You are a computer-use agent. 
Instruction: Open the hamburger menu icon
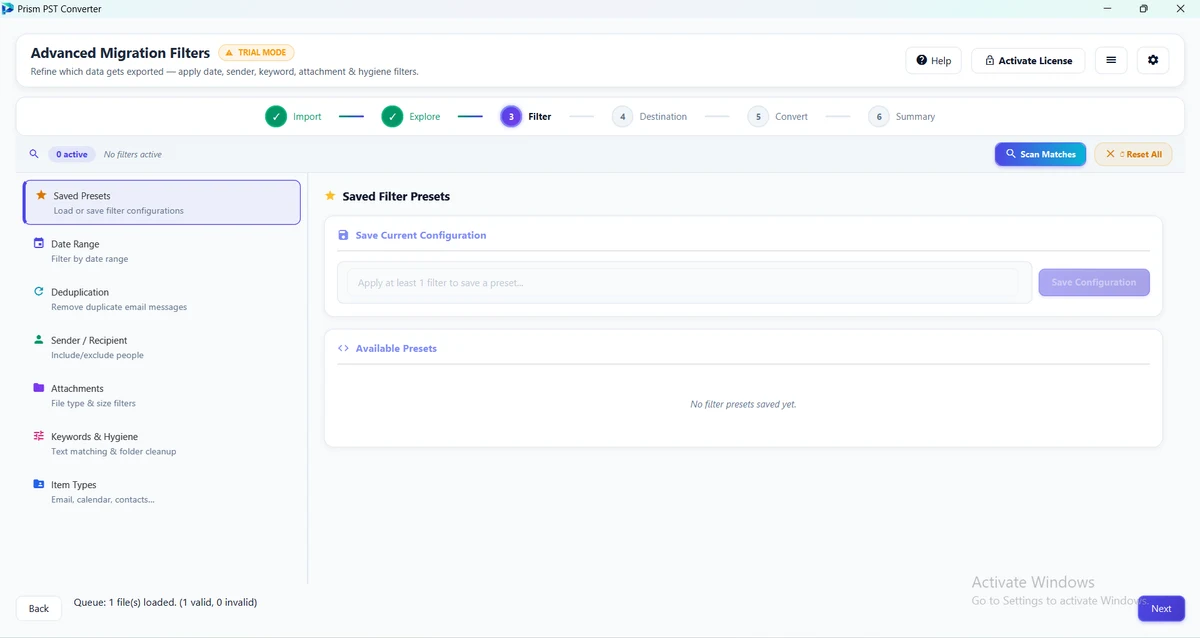(1111, 60)
